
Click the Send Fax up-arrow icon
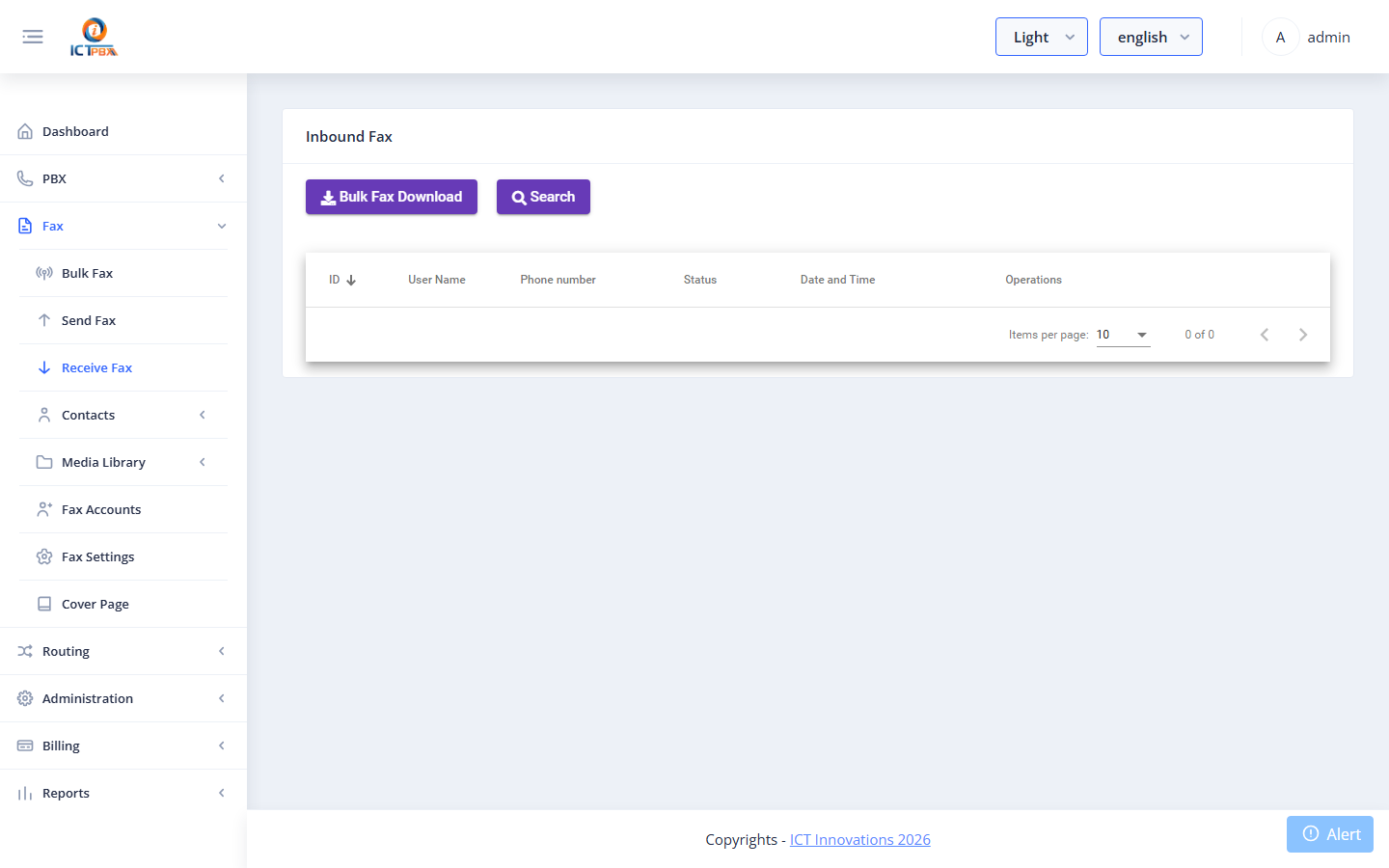click(x=44, y=320)
